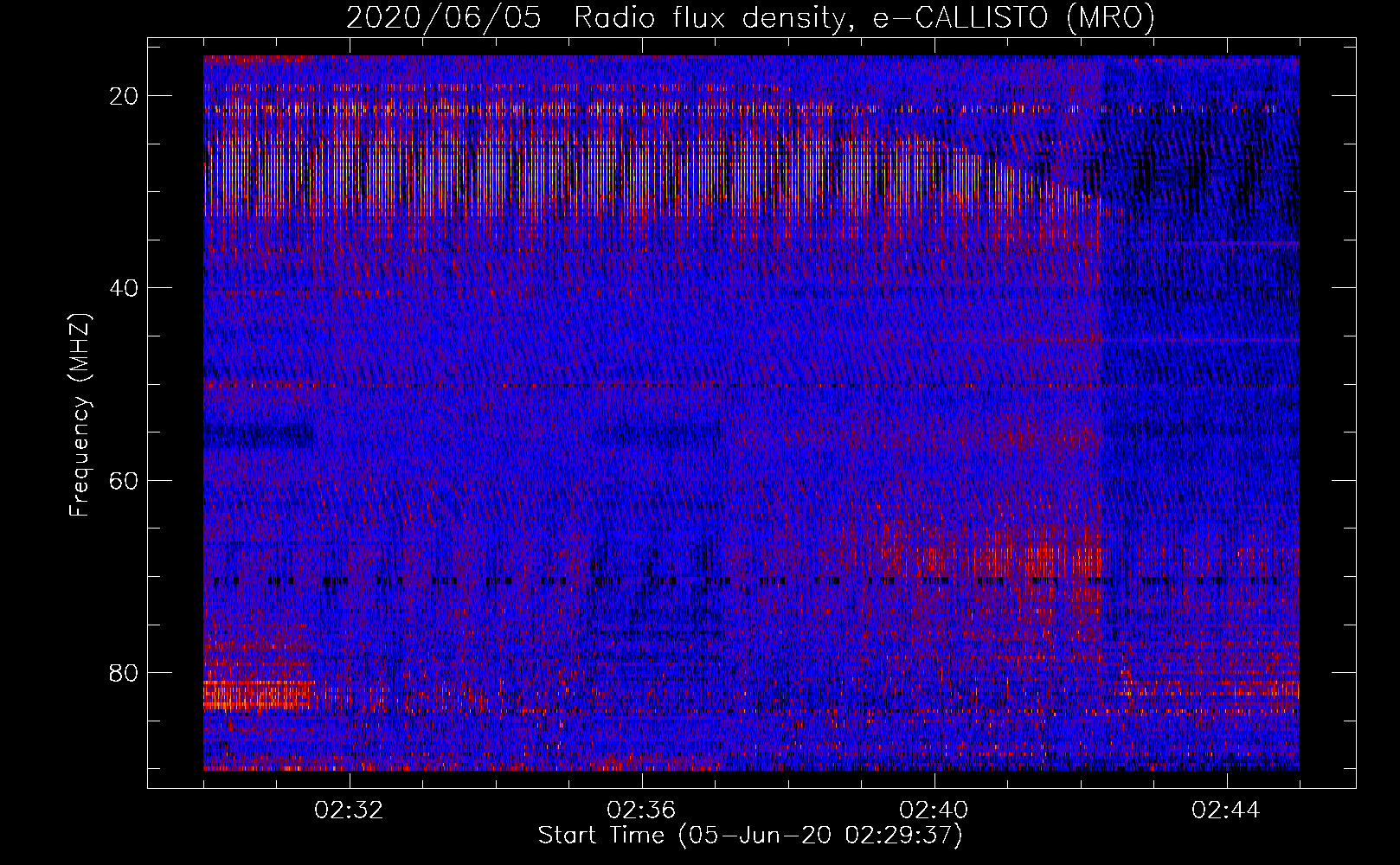
Task: Click the 'Frequency (MHZ)' axis label
Action: [x=80, y=415]
